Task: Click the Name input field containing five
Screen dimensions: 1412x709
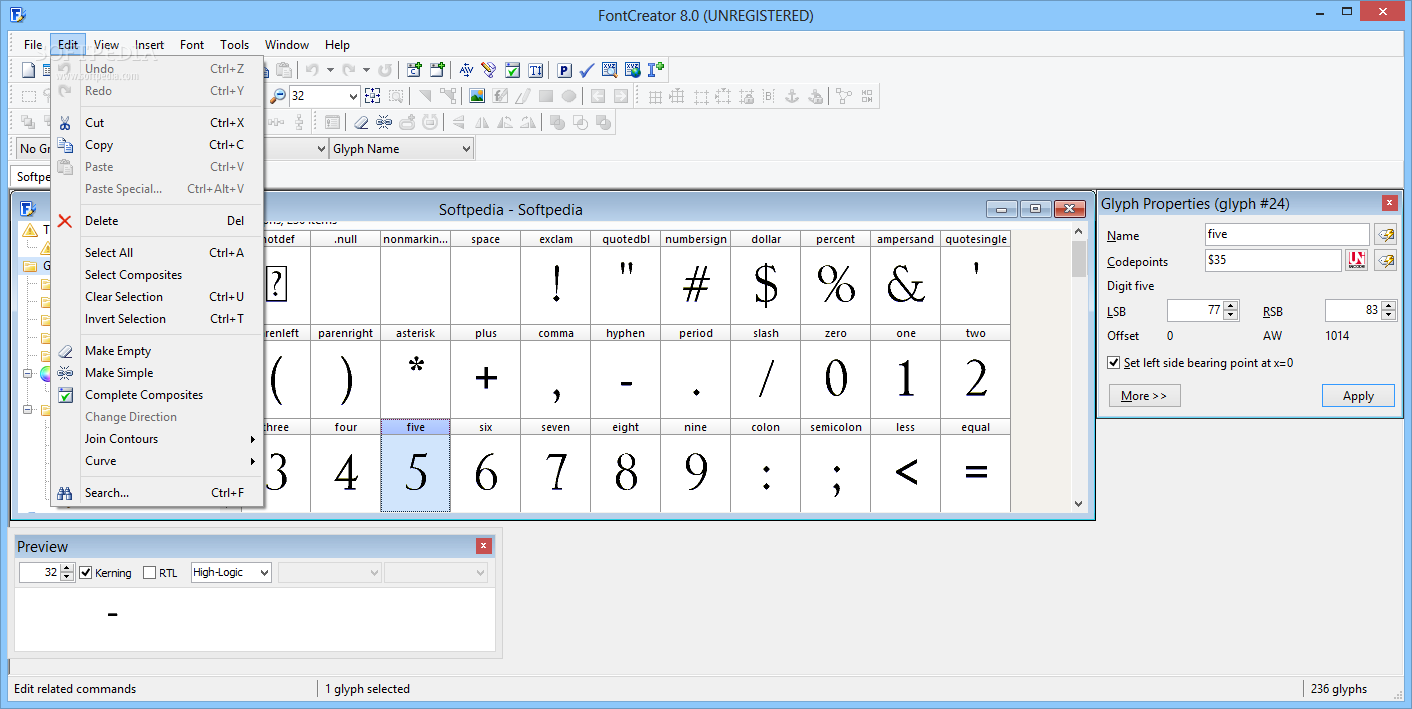Action: (1287, 235)
